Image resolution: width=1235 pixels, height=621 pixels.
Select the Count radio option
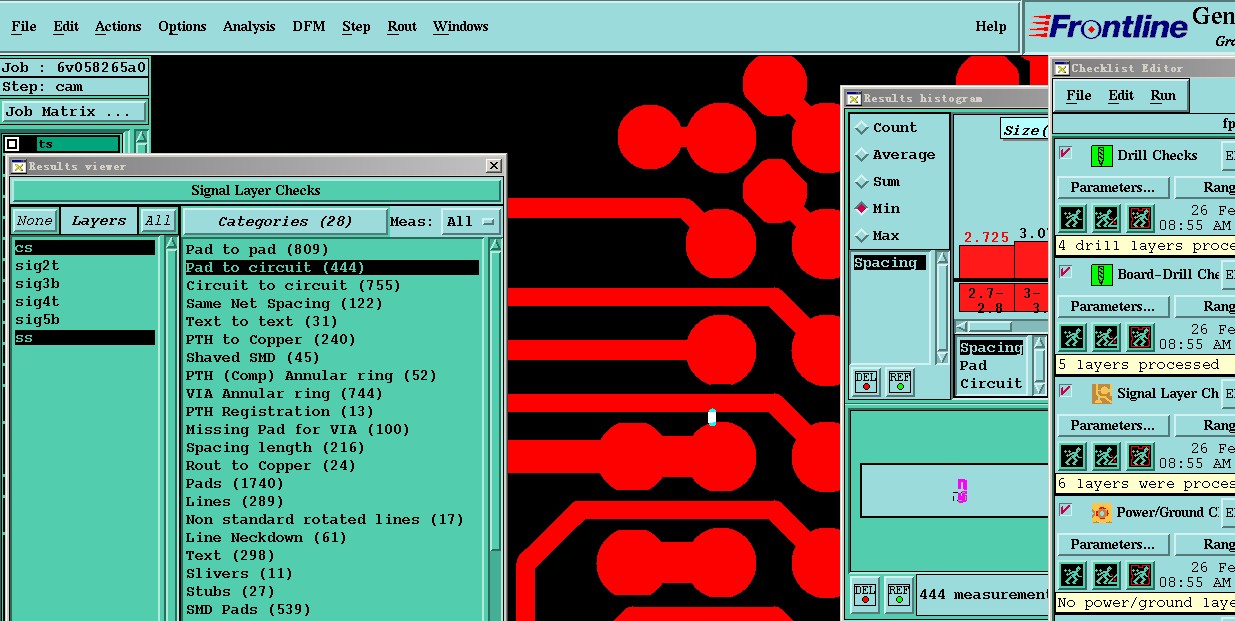(x=861, y=128)
